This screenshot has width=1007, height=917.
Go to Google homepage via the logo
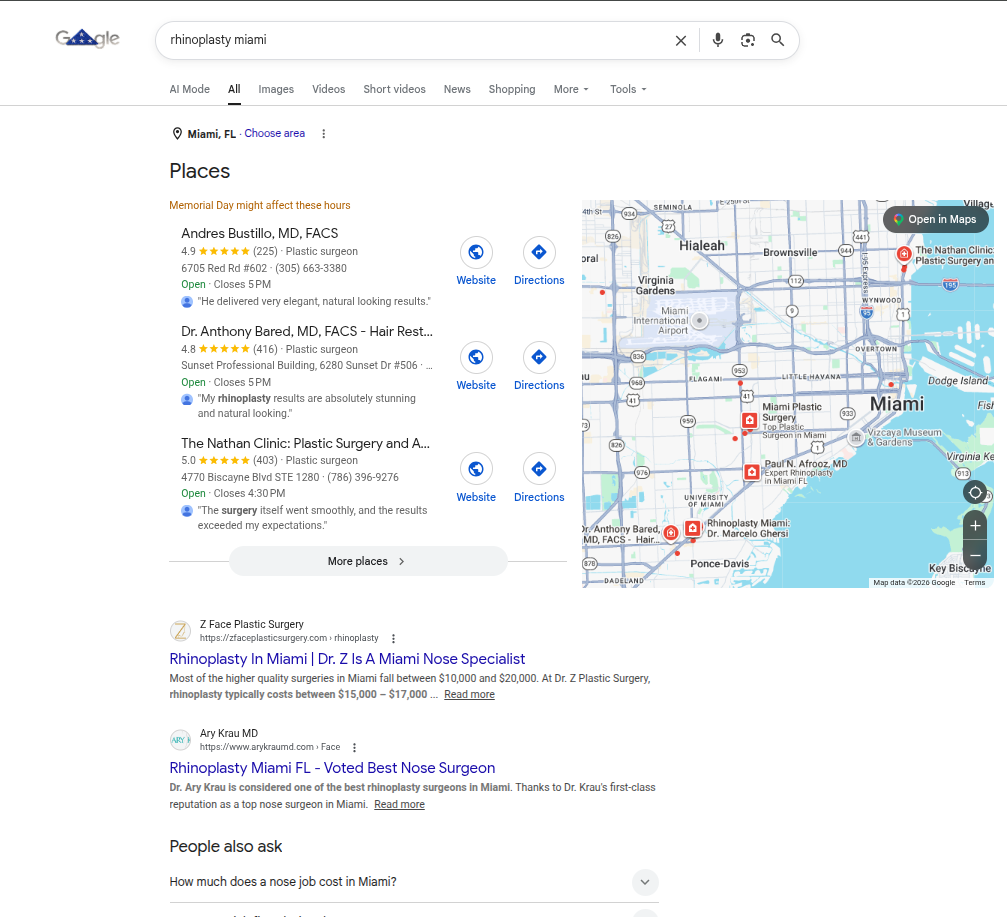(x=87, y=39)
